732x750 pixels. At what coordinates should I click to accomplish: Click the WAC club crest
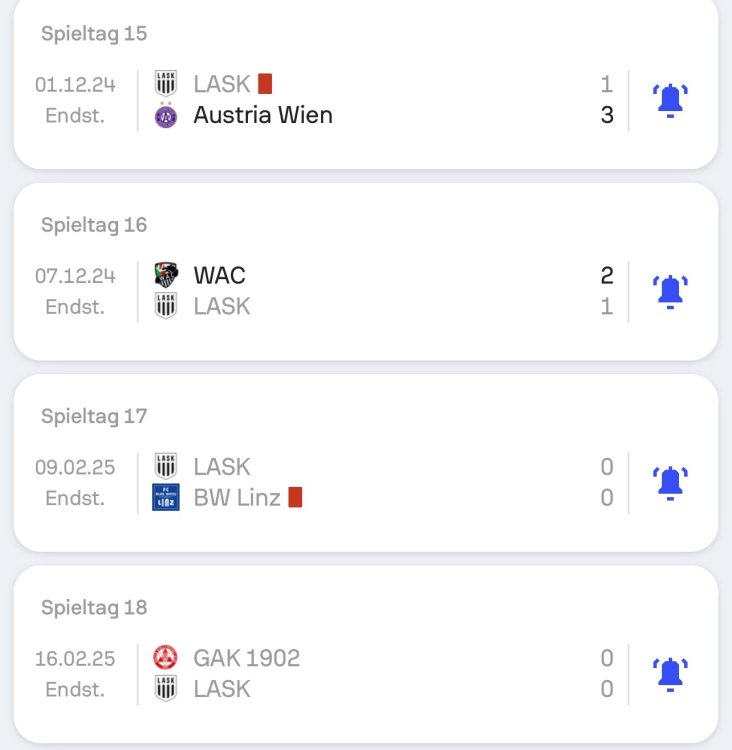pyautogui.click(x=166, y=275)
